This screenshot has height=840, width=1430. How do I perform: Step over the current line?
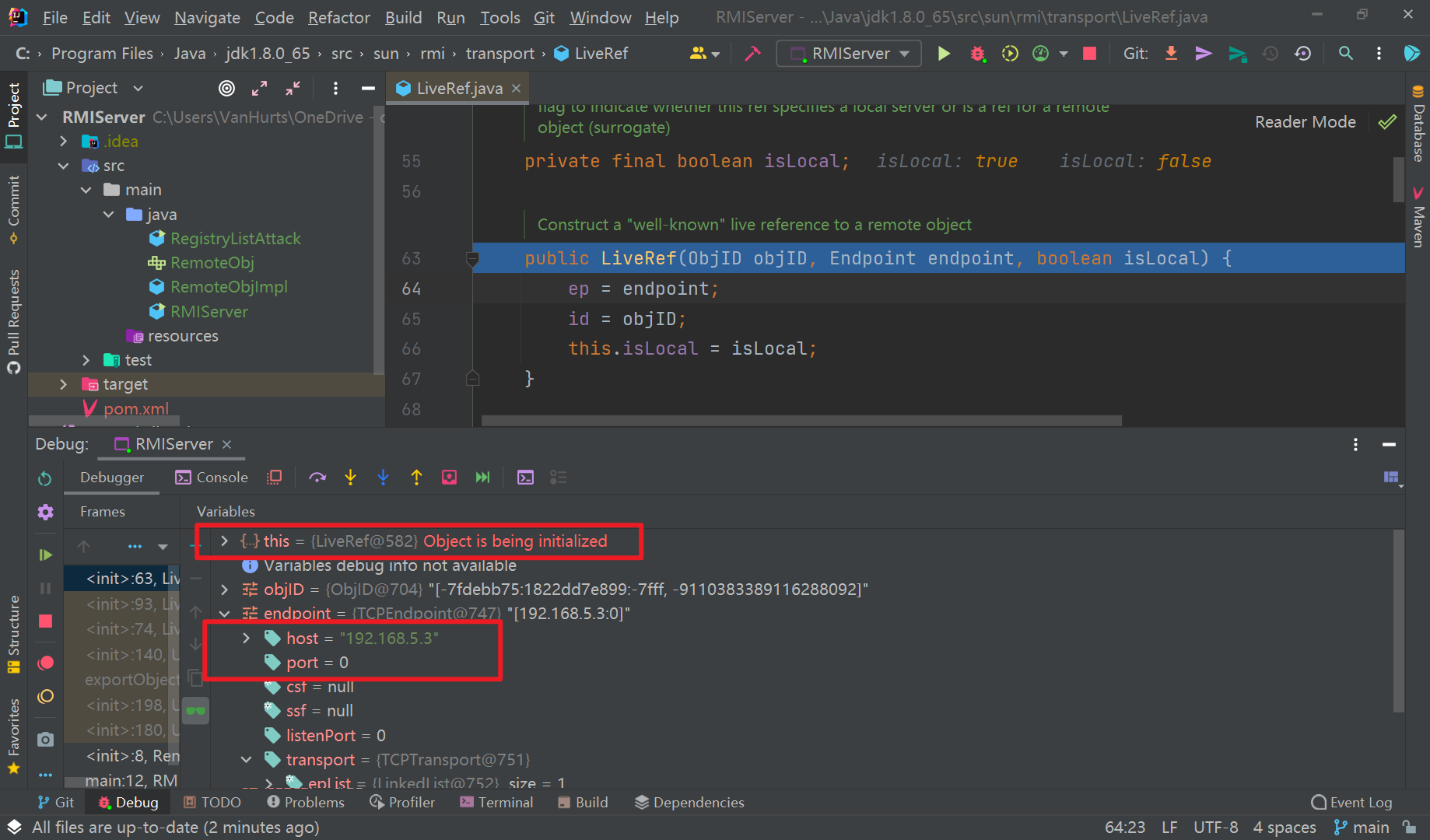(317, 477)
